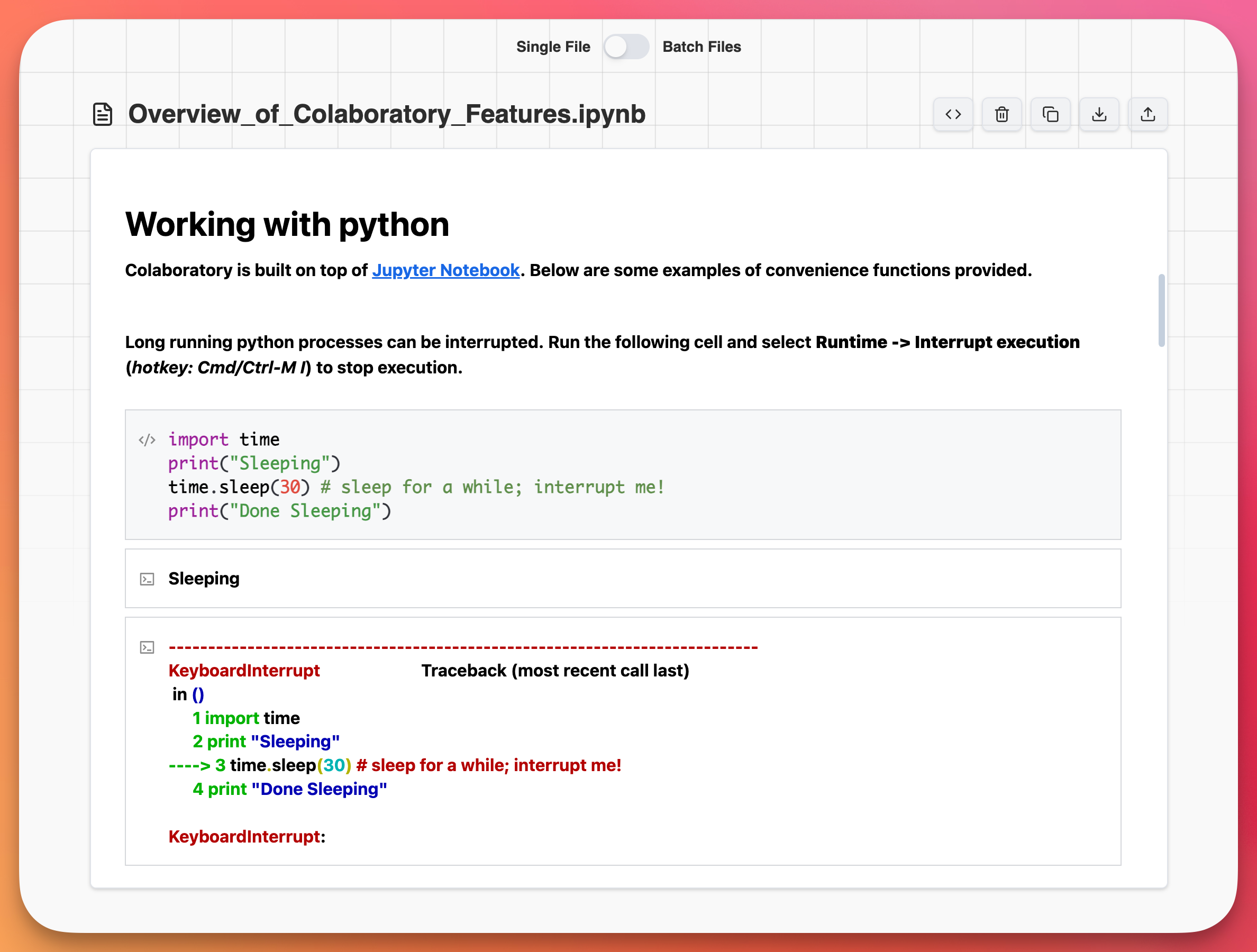This screenshot has width=1257, height=952.
Task: Click the Sleeping output text
Action: (204, 578)
